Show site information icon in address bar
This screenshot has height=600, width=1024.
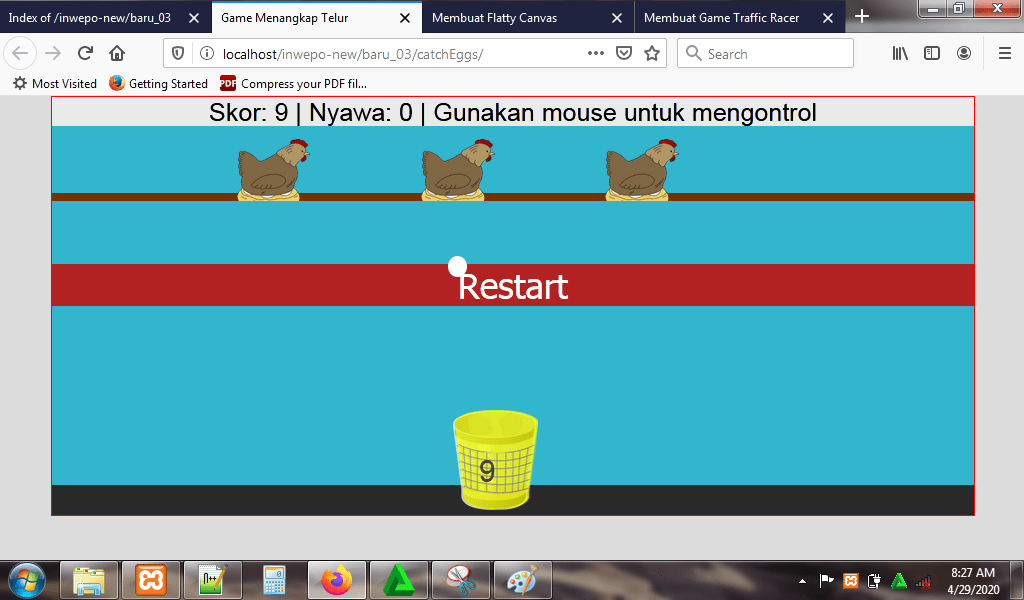(x=206, y=54)
